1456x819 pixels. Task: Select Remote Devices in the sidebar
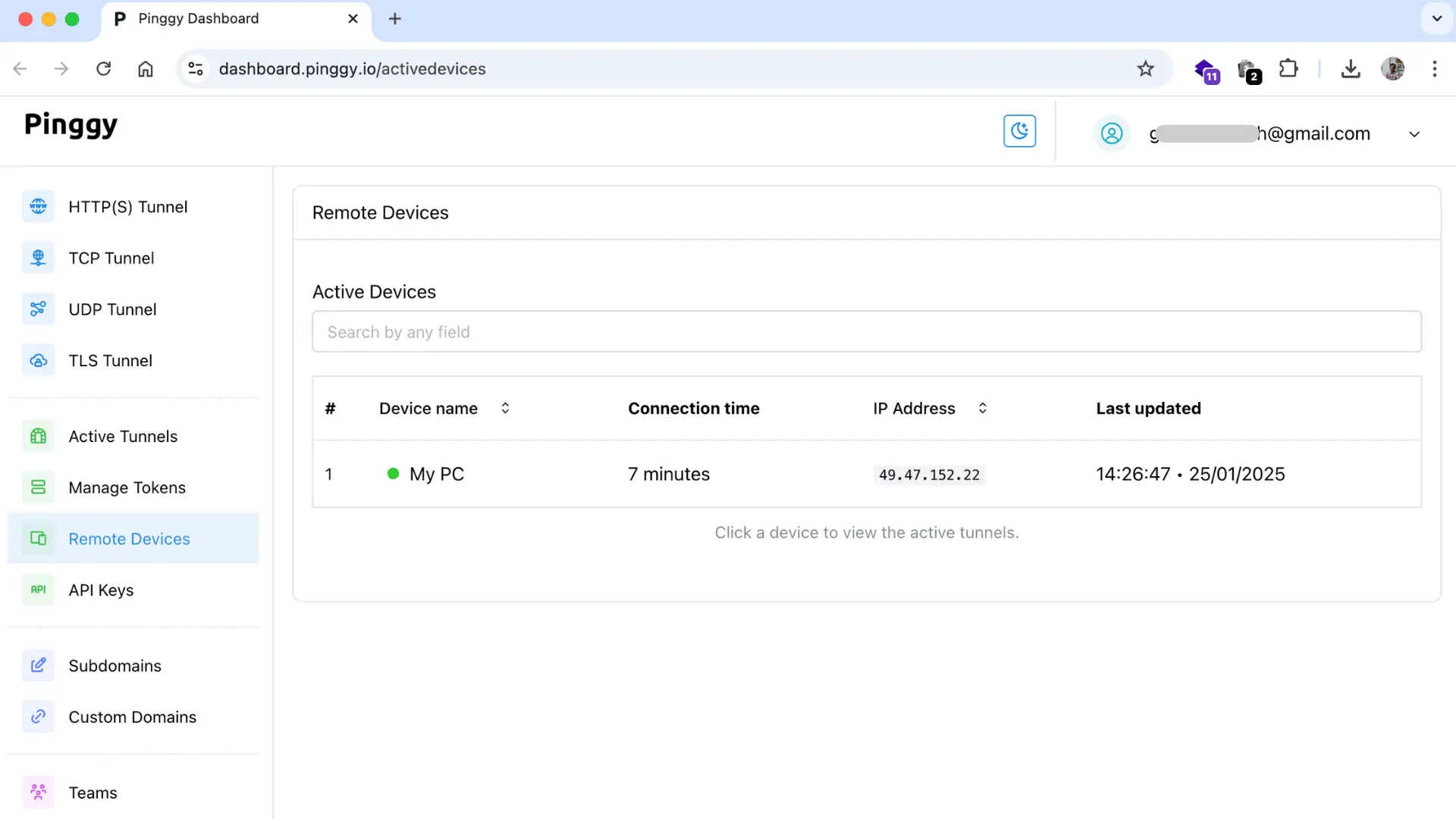coord(133,538)
